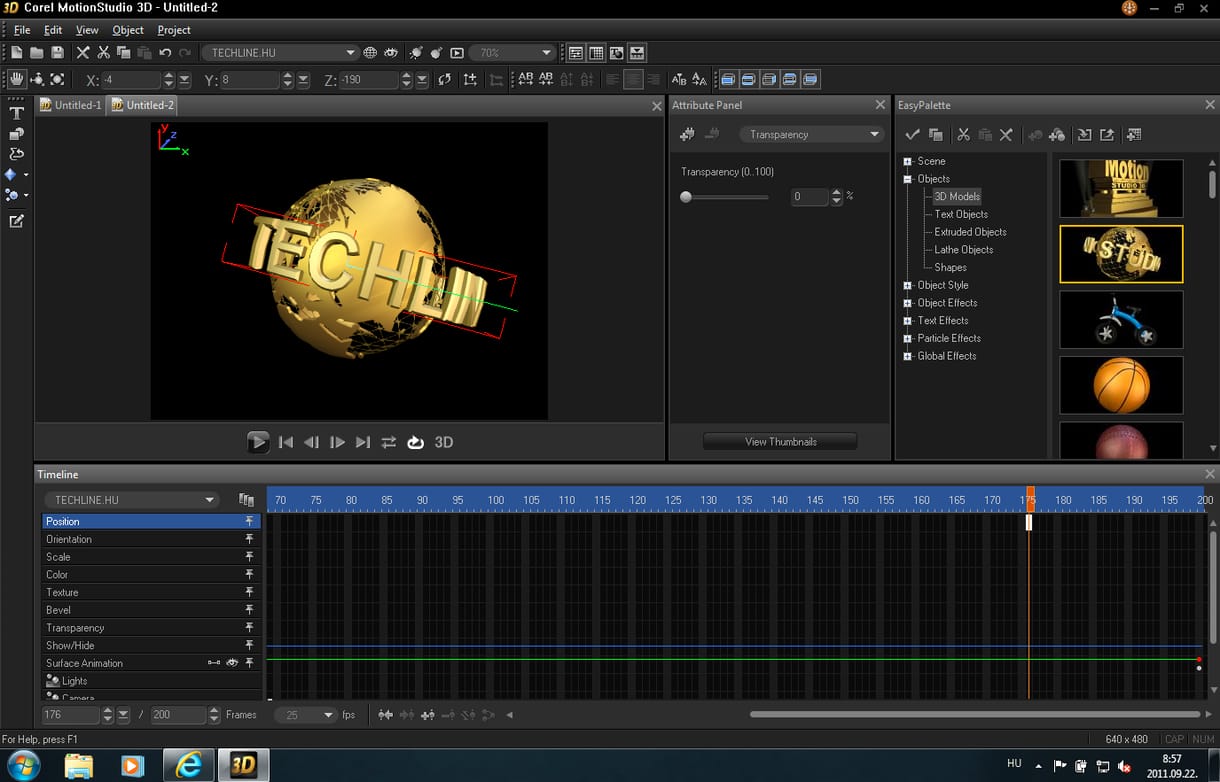This screenshot has width=1220, height=782.
Task: Select the Text Objects tree item
Action: pos(961,214)
